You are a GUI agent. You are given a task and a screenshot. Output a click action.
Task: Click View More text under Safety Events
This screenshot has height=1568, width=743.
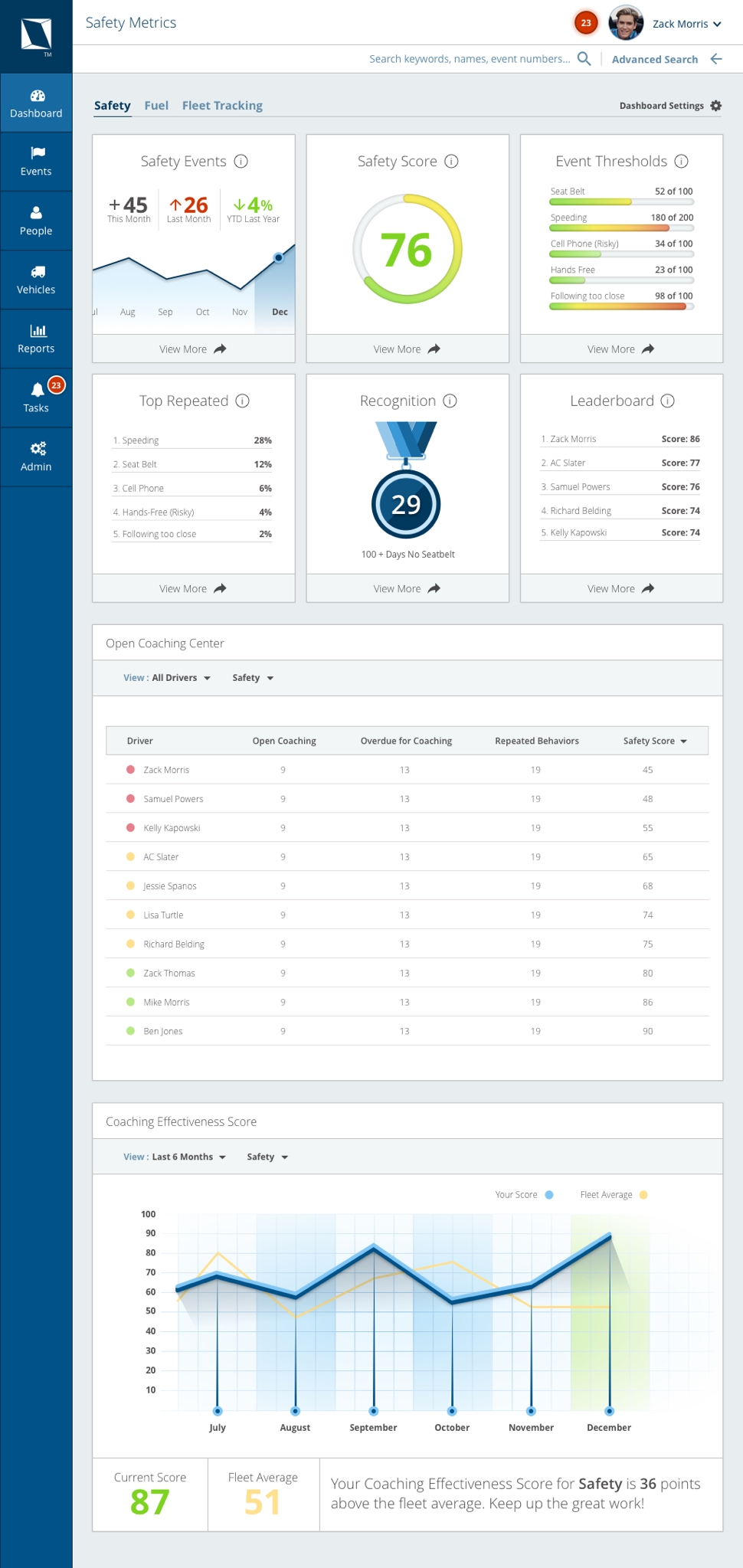(x=183, y=349)
